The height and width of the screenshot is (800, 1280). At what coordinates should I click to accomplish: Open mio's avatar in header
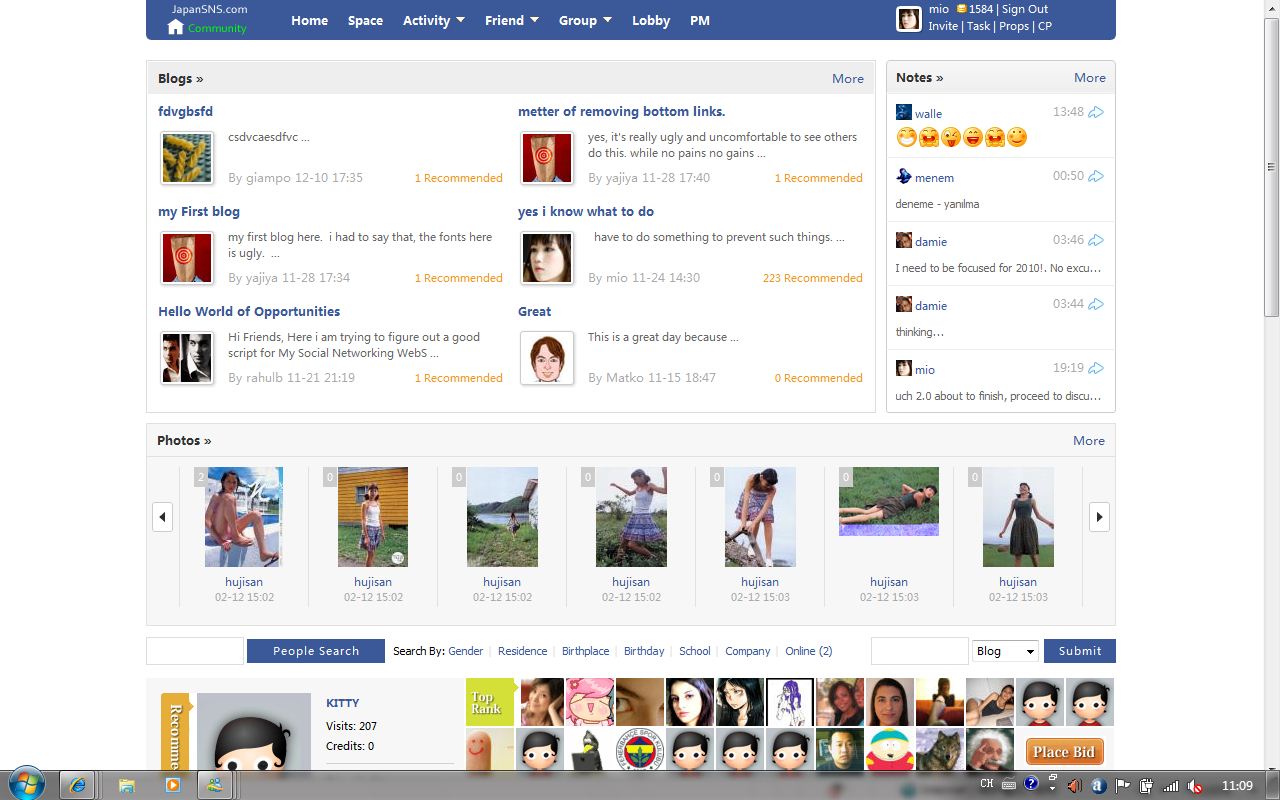point(908,19)
